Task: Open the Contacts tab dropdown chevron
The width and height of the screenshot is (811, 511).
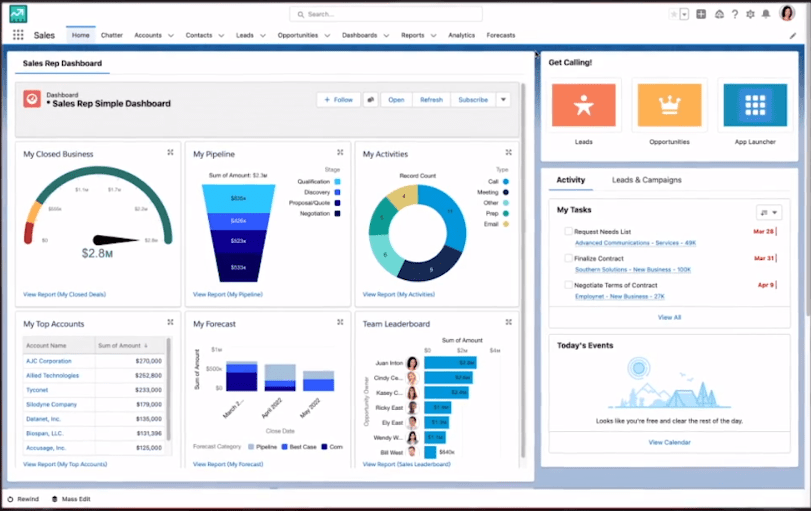Action: click(x=221, y=36)
